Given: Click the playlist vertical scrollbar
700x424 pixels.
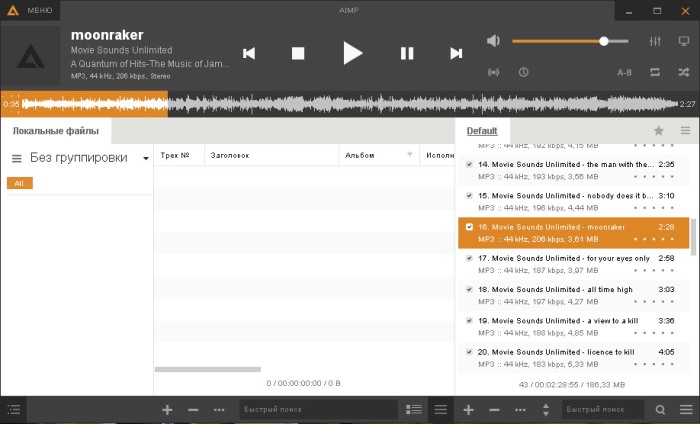Looking at the screenshot, I should 693,237.
